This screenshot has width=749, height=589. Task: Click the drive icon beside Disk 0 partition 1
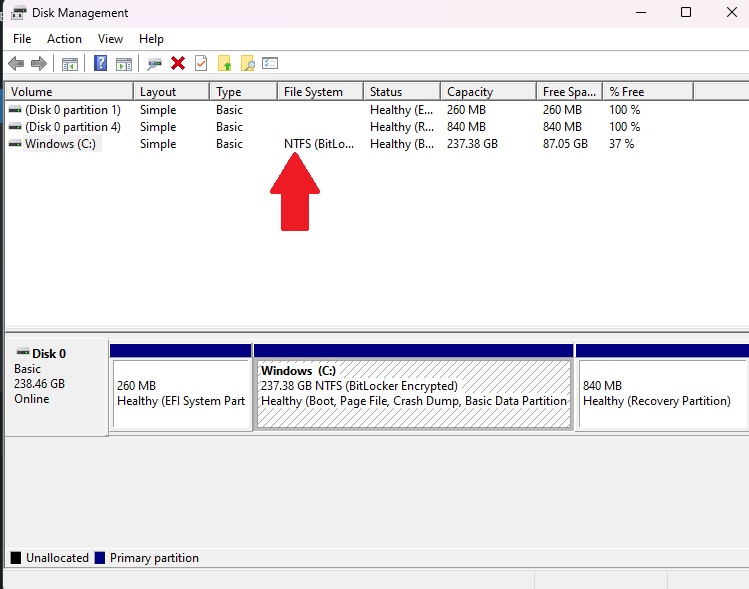point(15,110)
